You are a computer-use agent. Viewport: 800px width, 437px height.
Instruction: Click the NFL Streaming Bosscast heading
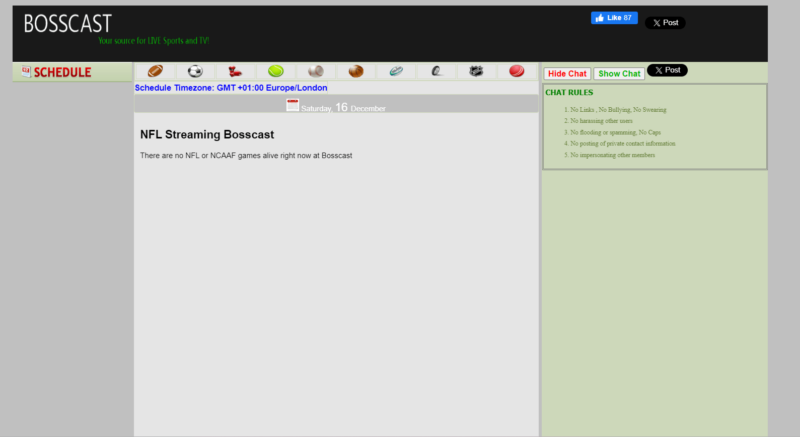(207, 135)
